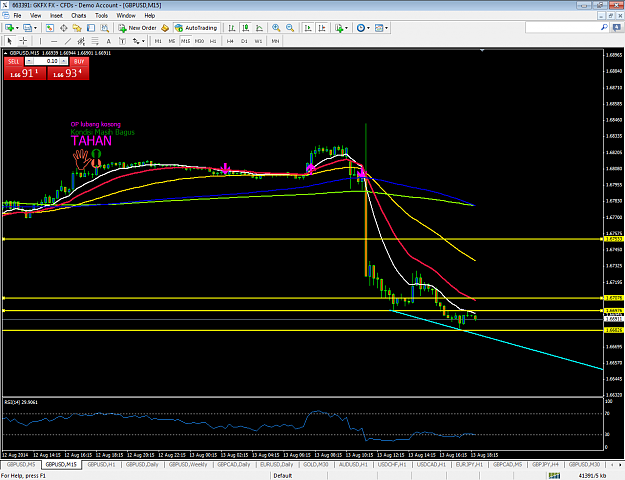
Task: Select the Text Label tool
Action: click(x=122, y=41)
